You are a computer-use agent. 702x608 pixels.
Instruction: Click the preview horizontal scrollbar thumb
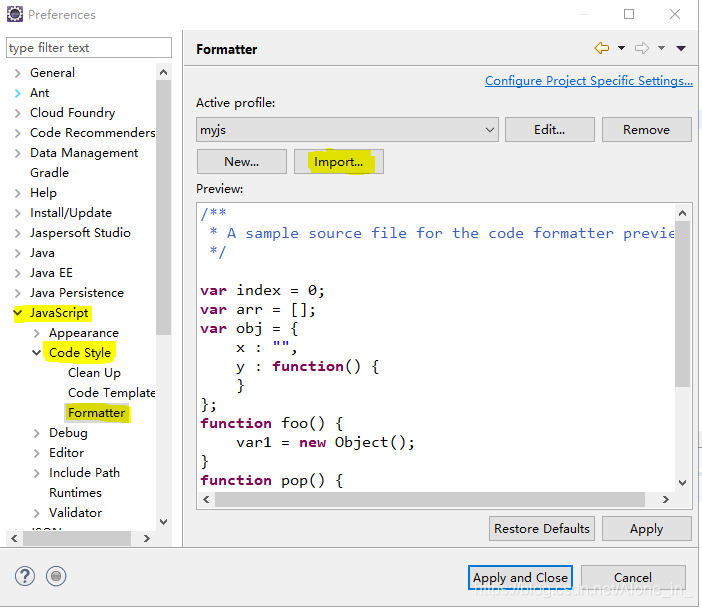[430, 499]
